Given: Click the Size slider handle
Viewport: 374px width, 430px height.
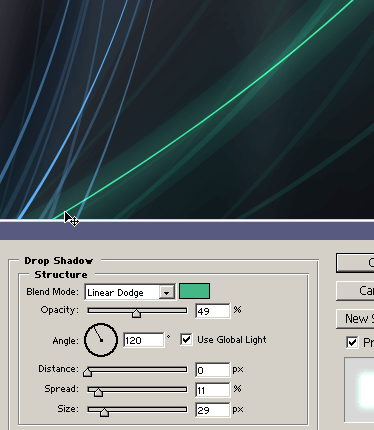Looking at the screenshot, I should click(104, 412).
